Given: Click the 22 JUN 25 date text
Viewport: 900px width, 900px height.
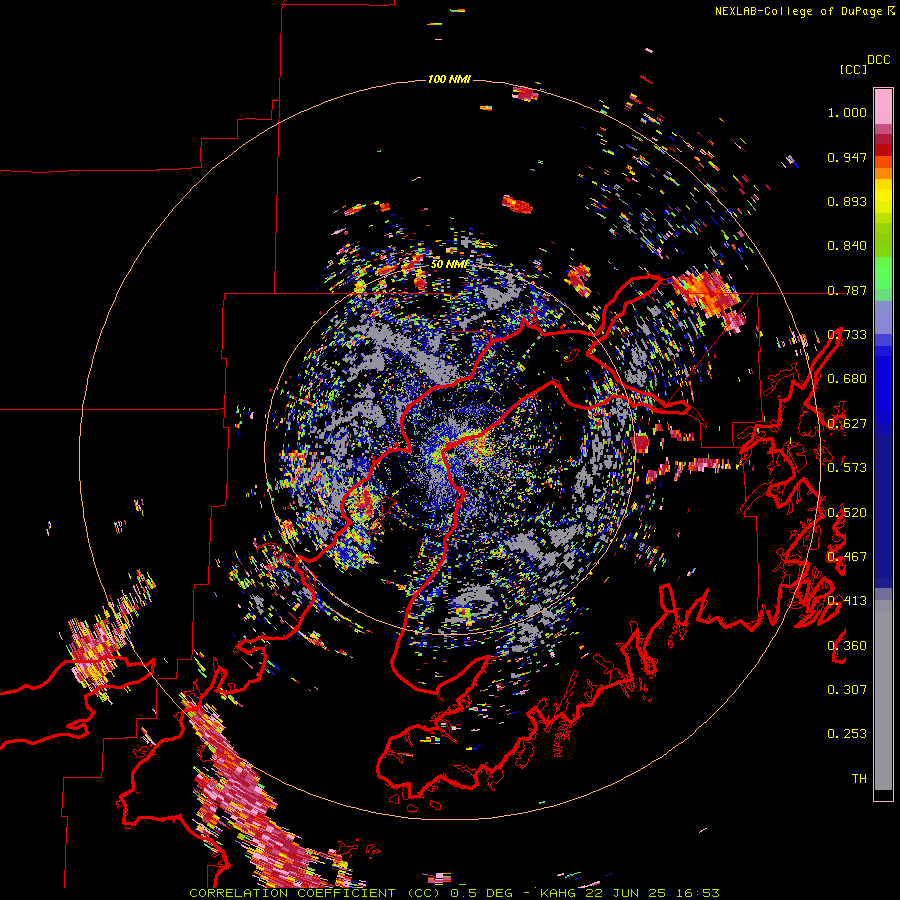Looking at the screenshot, I should coord(628,893).
